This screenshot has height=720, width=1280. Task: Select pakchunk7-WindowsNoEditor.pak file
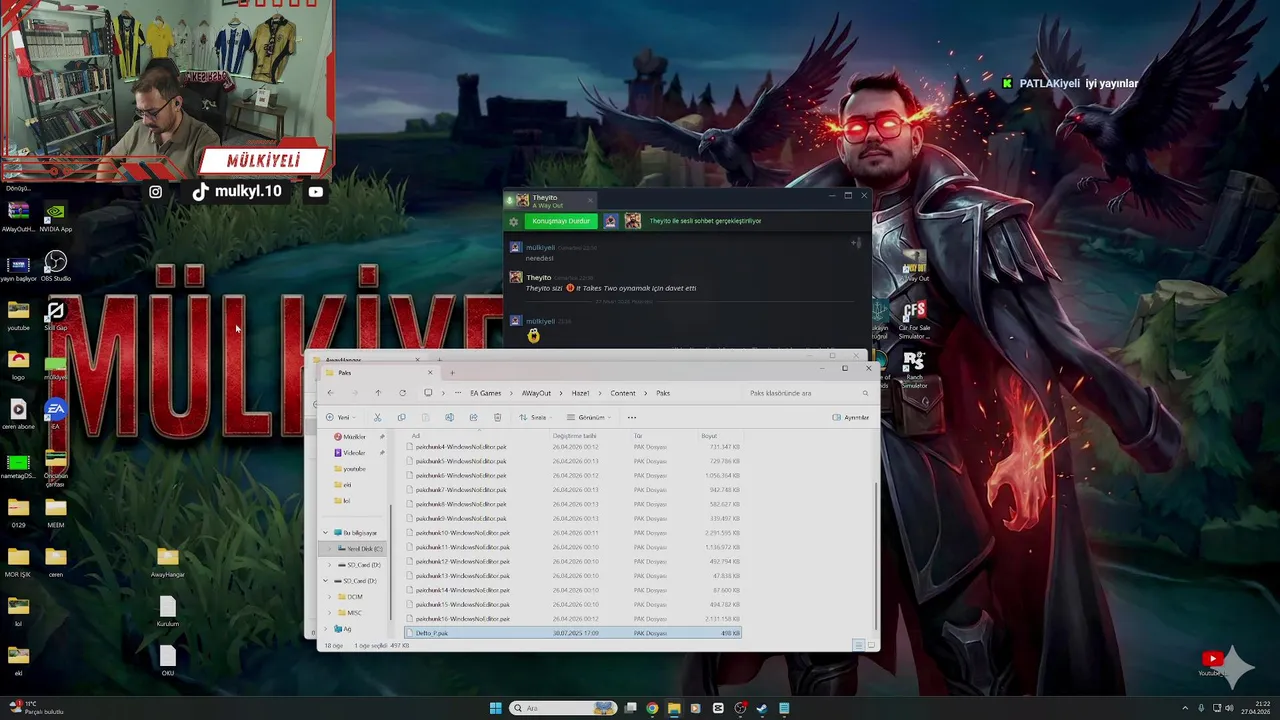(x=573, y=490)
